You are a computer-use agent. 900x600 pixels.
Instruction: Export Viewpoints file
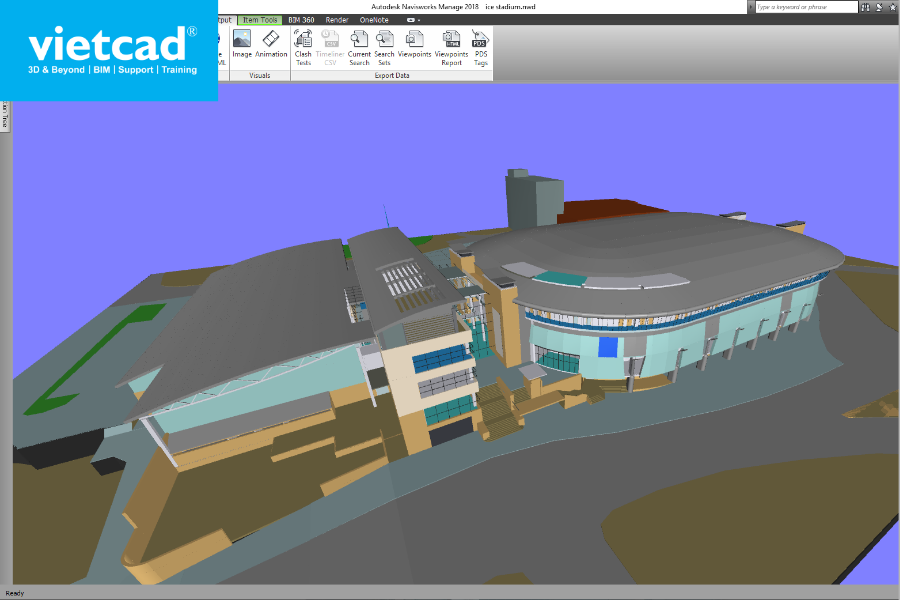click(414, 44)
